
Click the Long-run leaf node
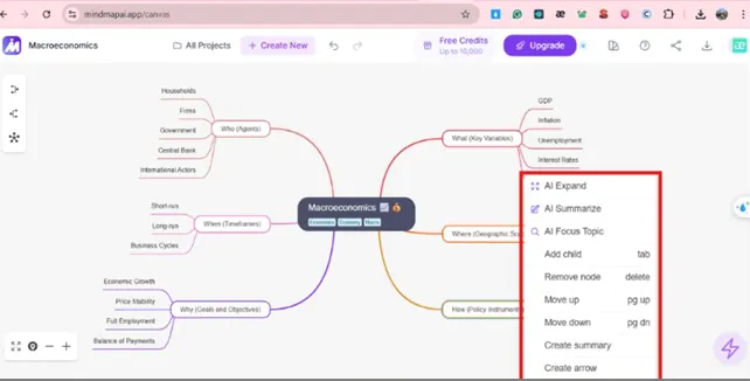pos(165,226)
